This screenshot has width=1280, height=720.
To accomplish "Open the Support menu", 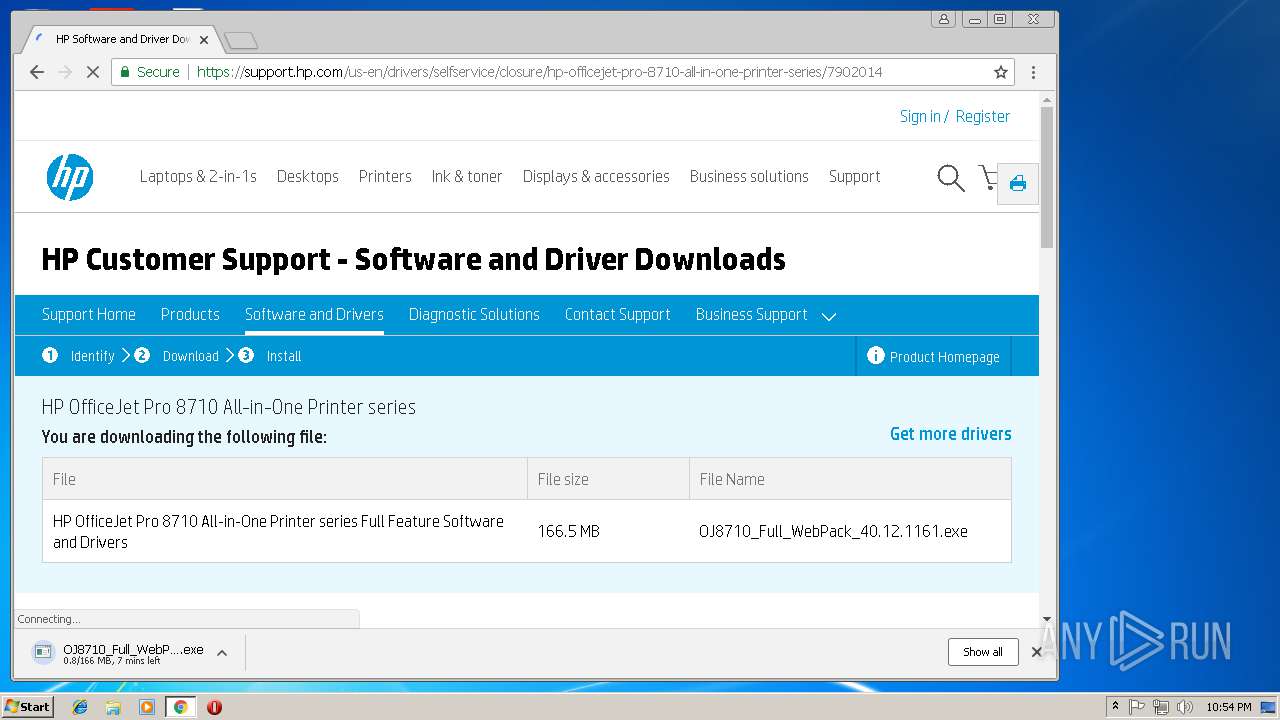I will pos(854,176).
